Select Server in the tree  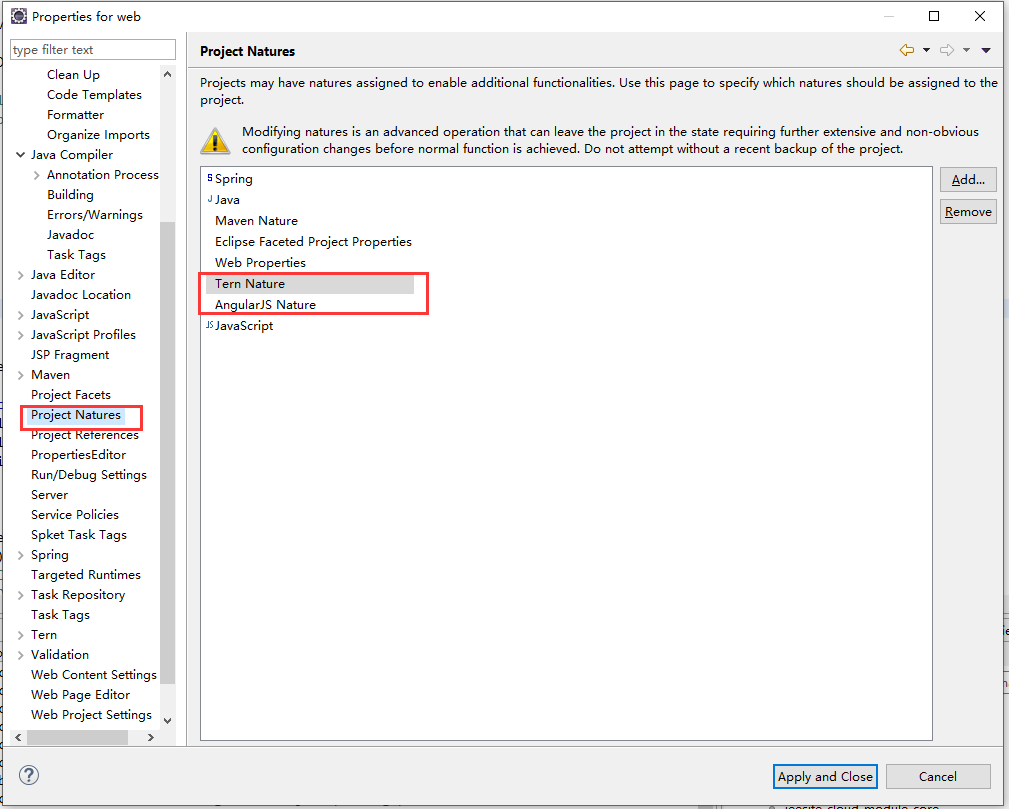[x=50, y=494]
